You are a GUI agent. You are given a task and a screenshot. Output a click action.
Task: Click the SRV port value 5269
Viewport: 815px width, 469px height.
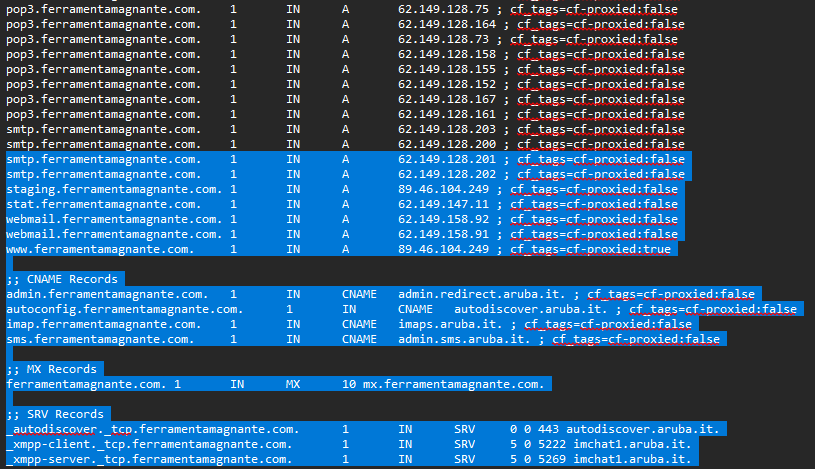[x=552, y=460]
